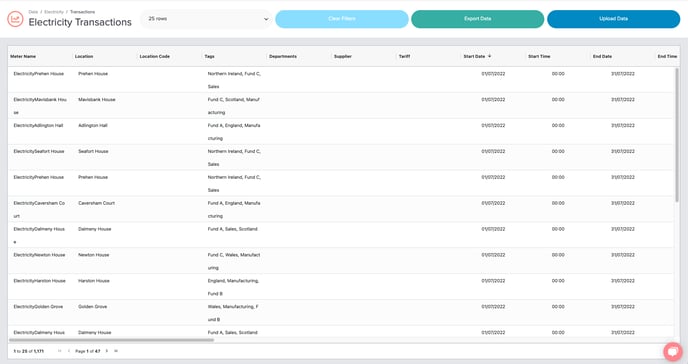688x364 pixels.
Task: Sort by the End Date column header
Action: pyautogui.click(x=602, y=56)
